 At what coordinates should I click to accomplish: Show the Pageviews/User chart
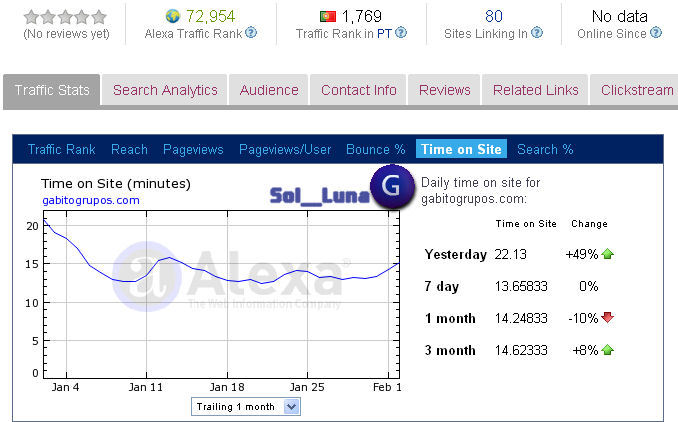pyautogui.click(x=285, y=149)
